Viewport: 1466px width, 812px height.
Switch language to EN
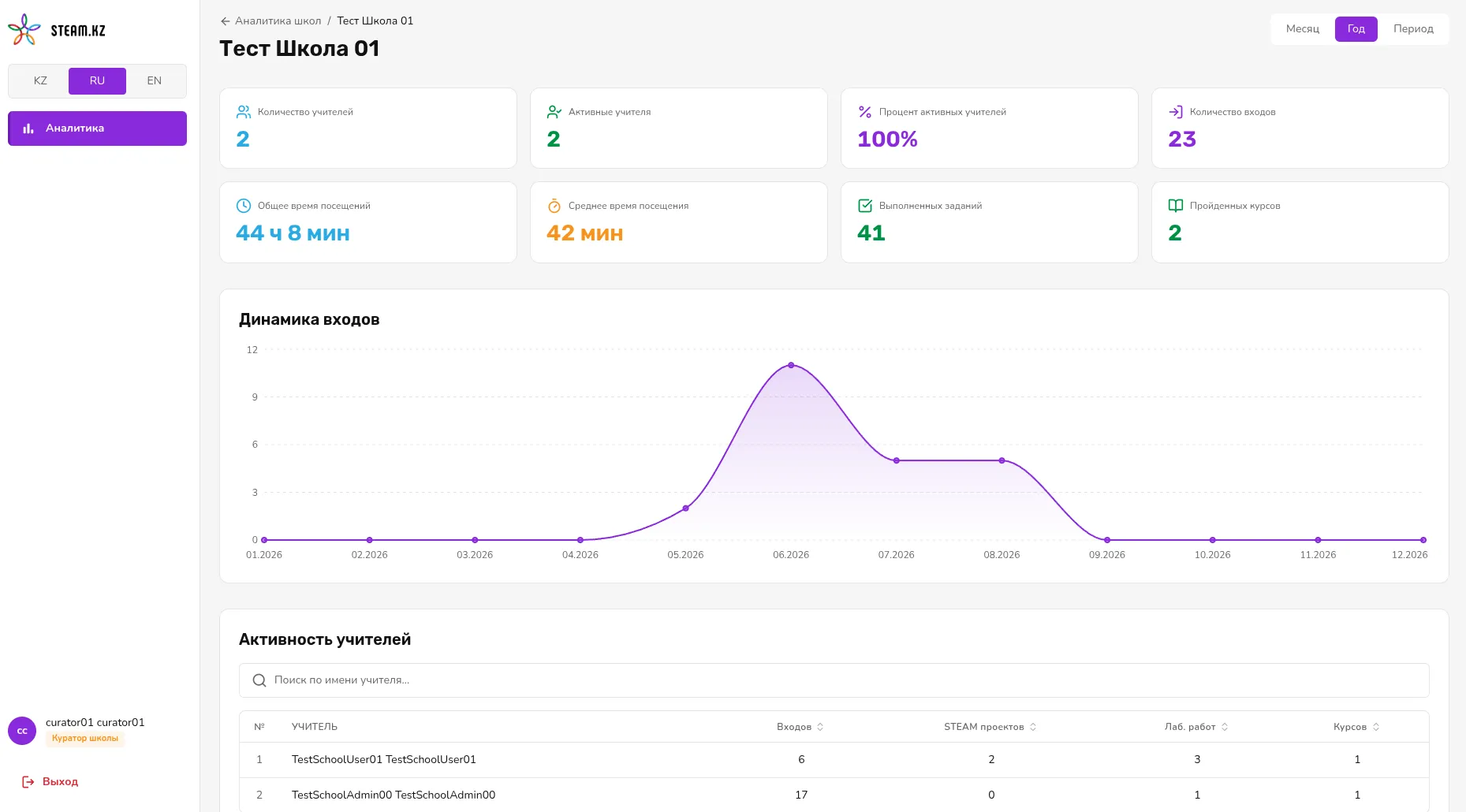155,81
